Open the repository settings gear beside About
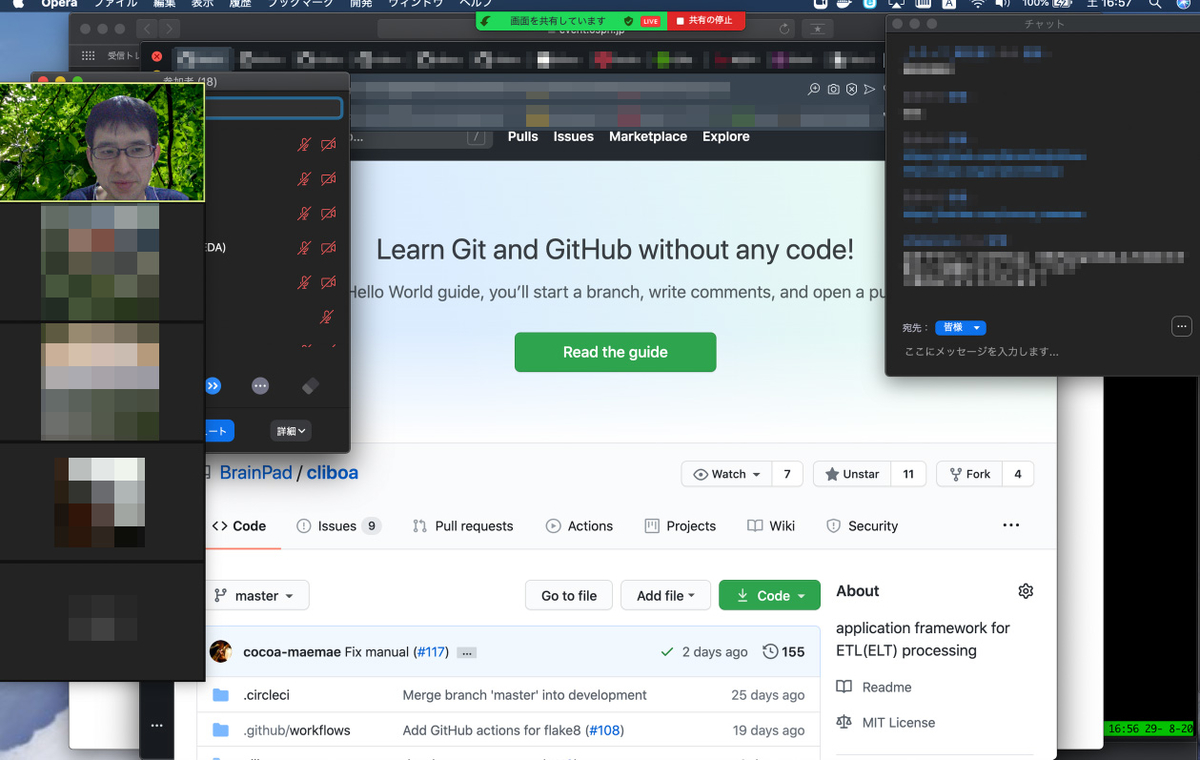The image size is (1200, 760). [x=1025, y=591]
